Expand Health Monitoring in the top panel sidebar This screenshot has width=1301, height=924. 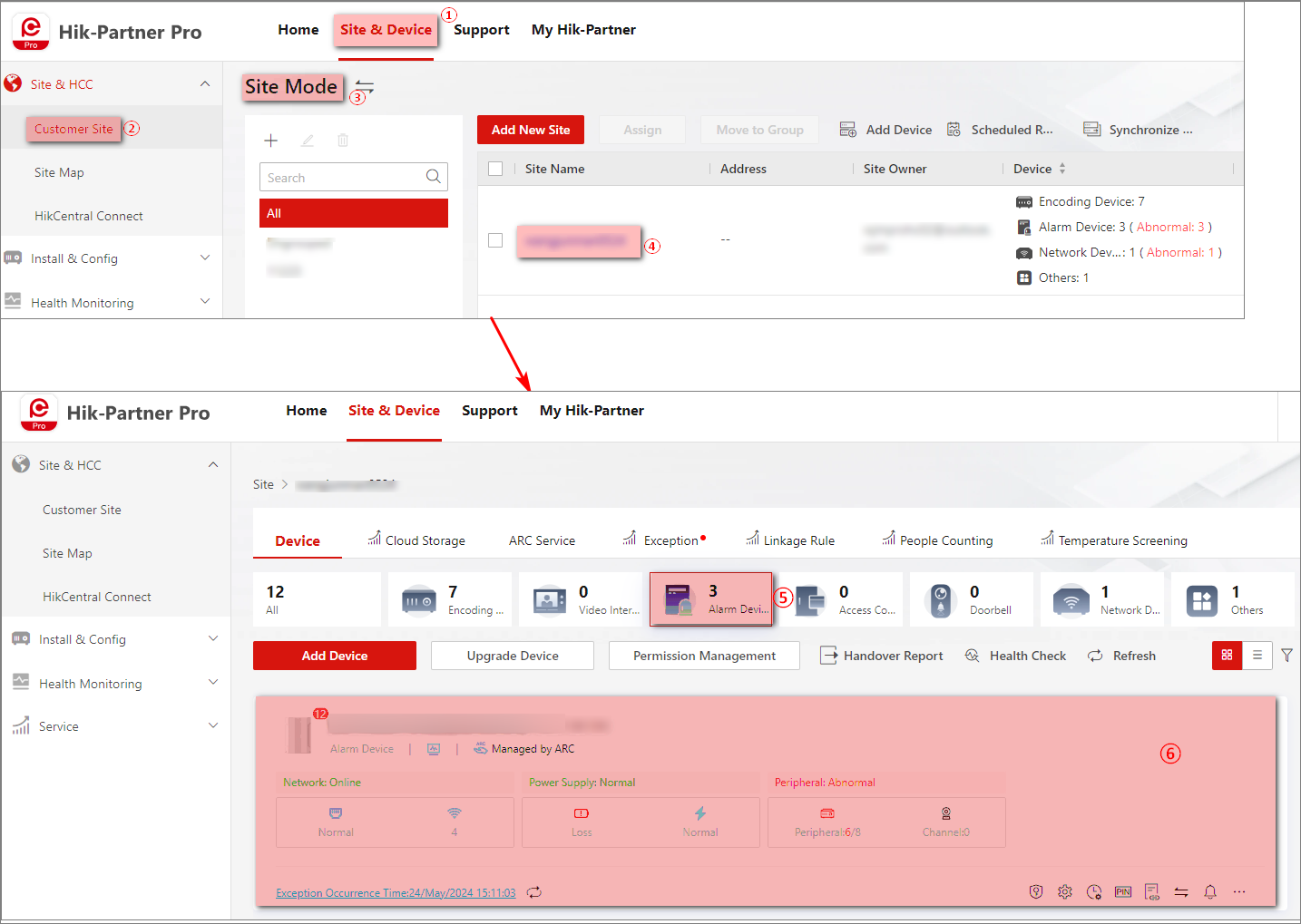click(205, 302)
